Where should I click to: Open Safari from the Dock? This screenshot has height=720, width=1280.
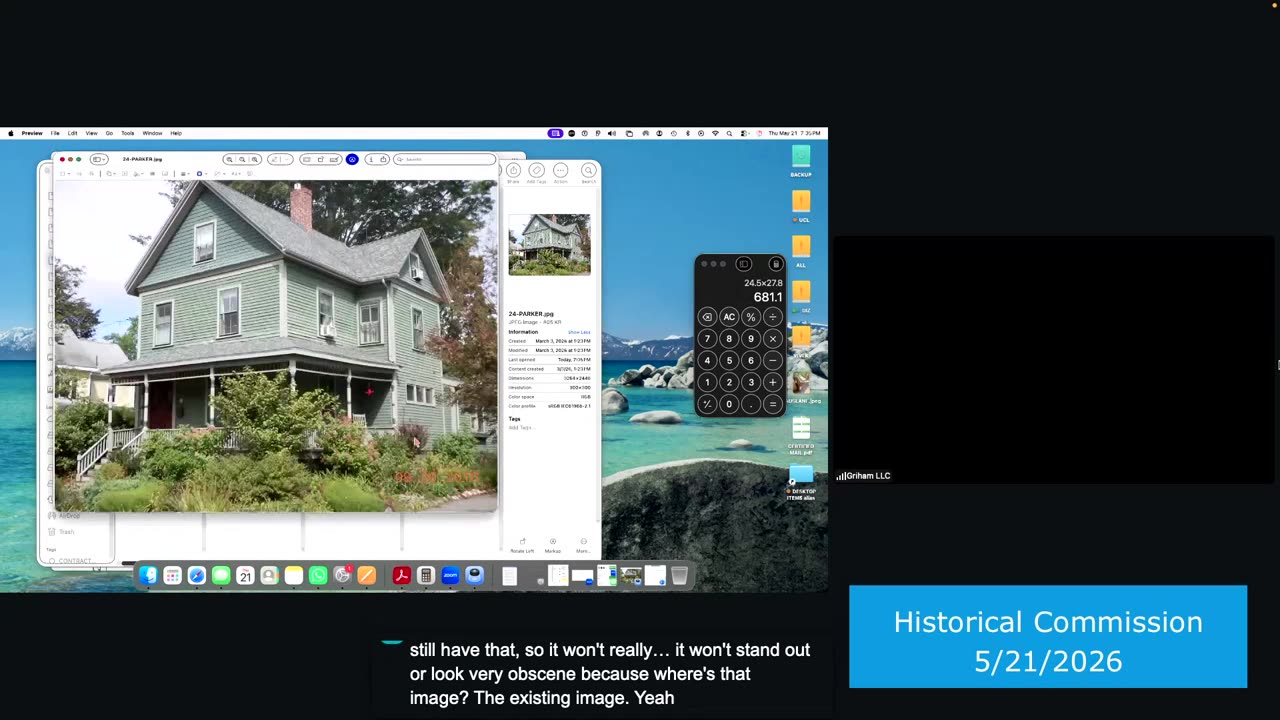click(x=197, y=575)
